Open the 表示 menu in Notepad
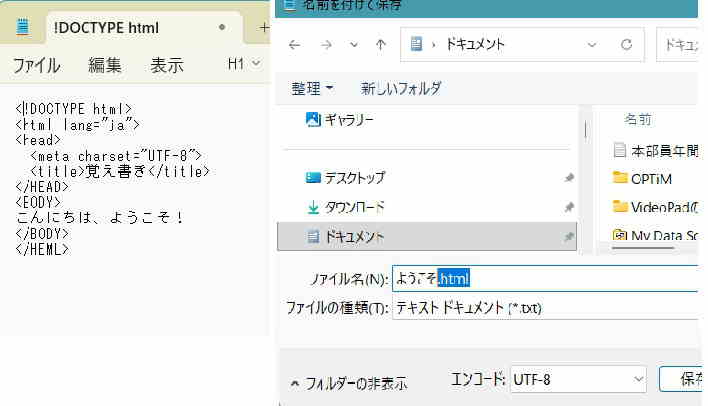Image resolution: width=708 pixels, height=406 pixels. pos(167,65)
